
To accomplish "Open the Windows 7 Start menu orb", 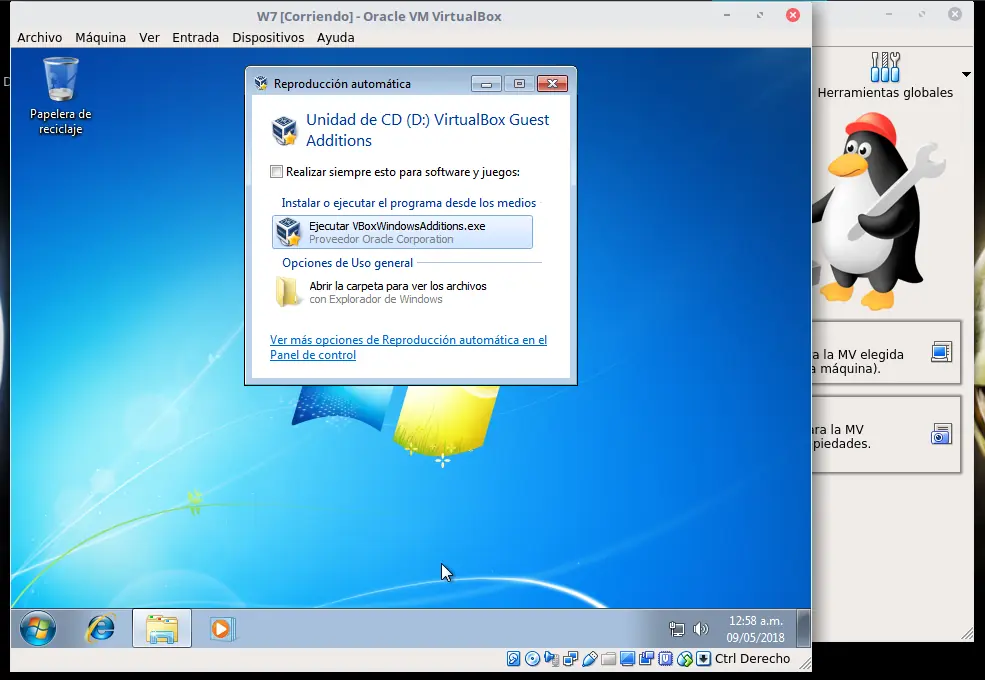I will tap(38, 628).
